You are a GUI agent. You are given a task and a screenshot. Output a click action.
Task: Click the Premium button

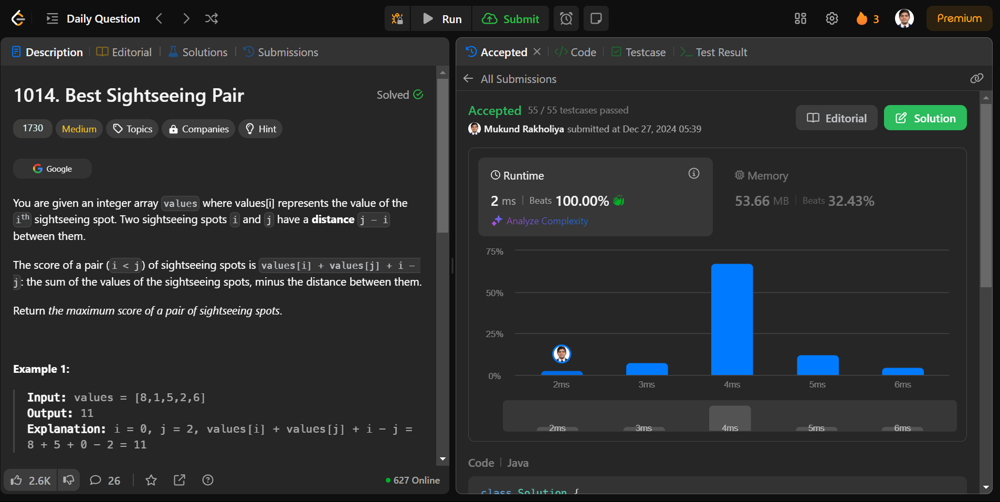tap(959, 18)
